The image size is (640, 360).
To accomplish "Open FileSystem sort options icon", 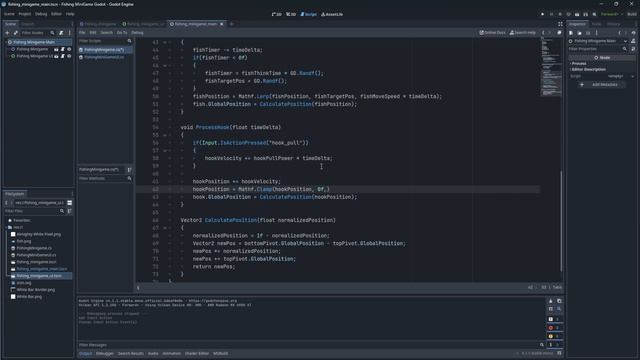I will (69, 211).
